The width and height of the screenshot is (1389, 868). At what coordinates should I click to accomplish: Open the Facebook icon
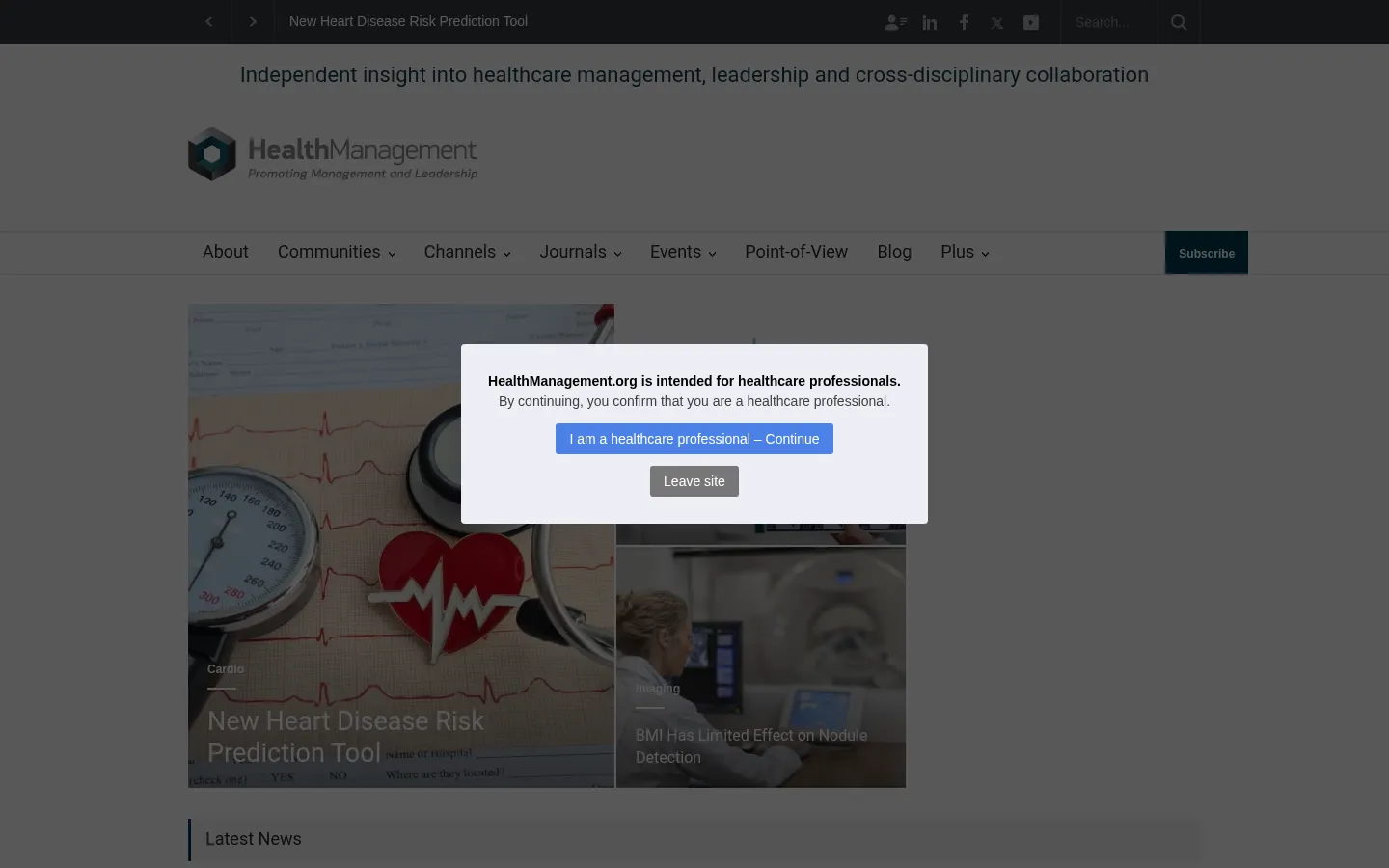pos(964,22)
